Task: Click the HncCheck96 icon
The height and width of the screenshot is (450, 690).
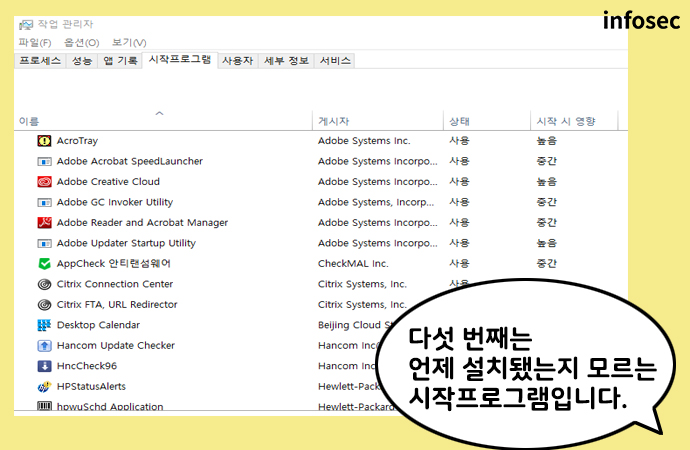Action: coord(44,366)
